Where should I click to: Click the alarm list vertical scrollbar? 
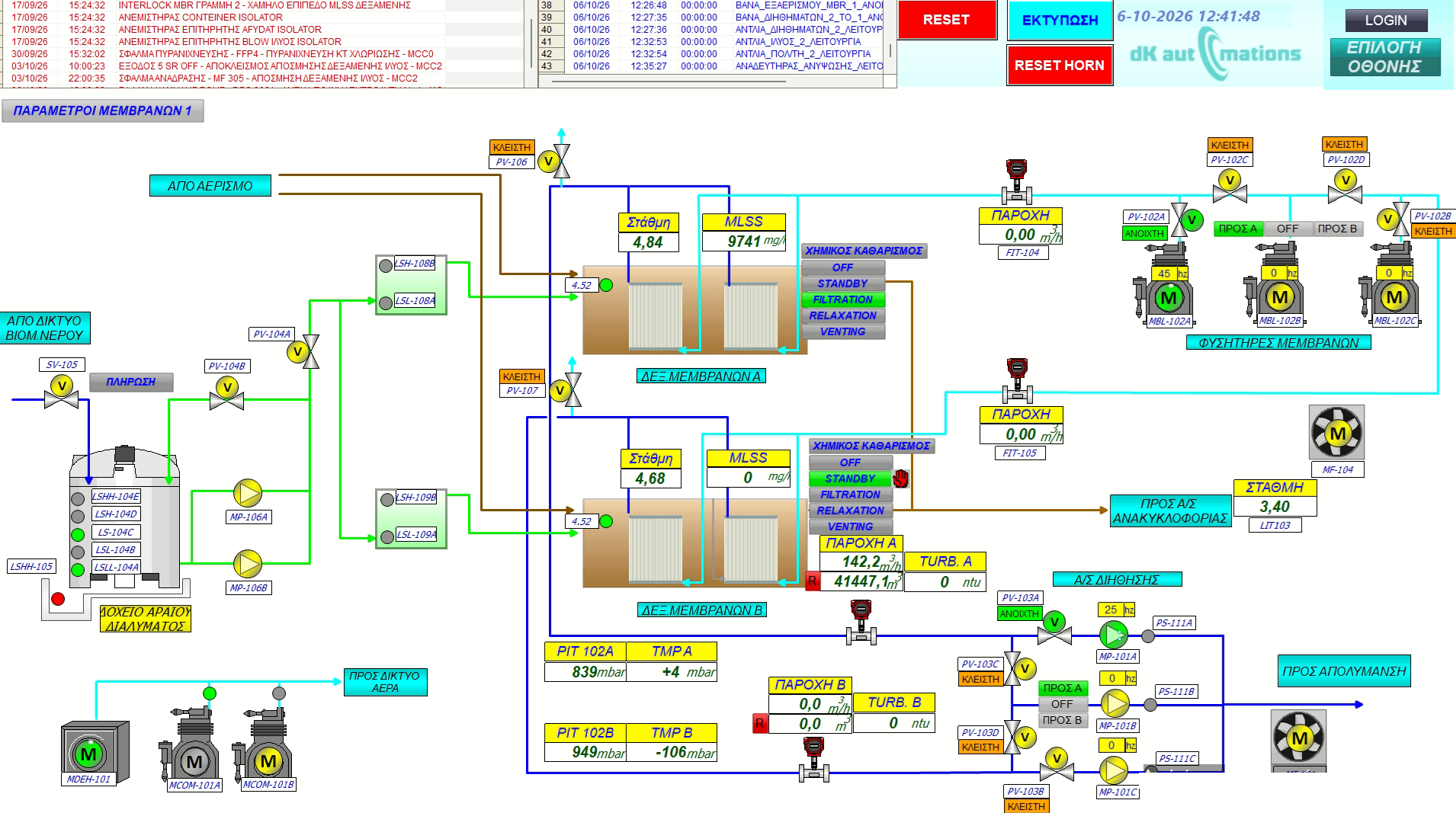(x=531, y=43)
